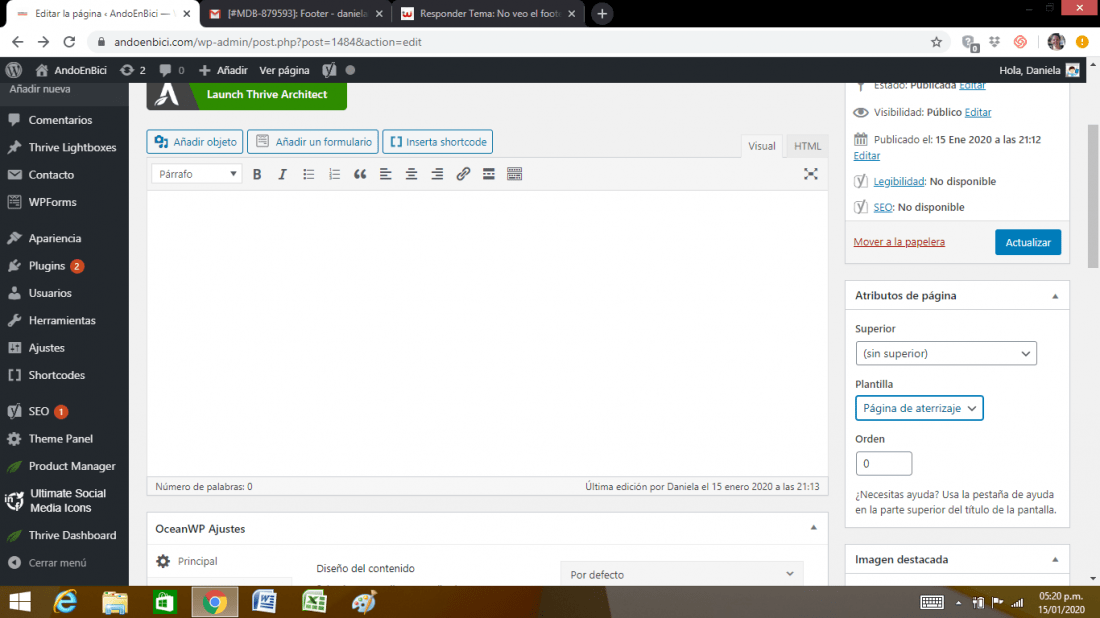Bookmark page with star icon
This screenshot has width=1100, height=618.
[936, 42]
